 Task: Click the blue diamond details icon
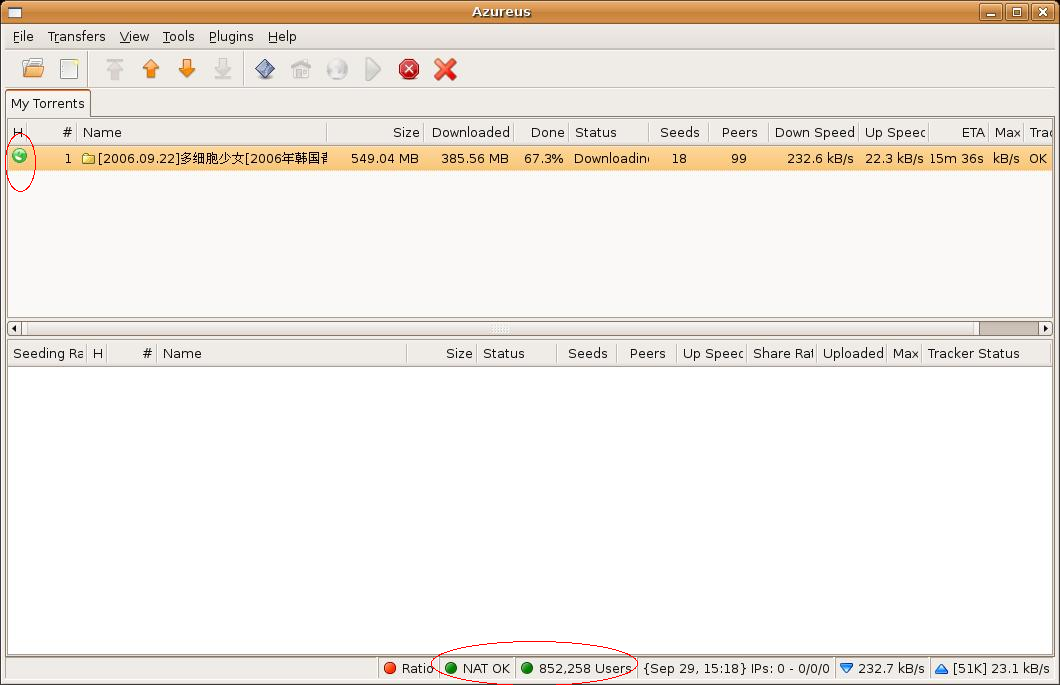click(x=265, y=68)
